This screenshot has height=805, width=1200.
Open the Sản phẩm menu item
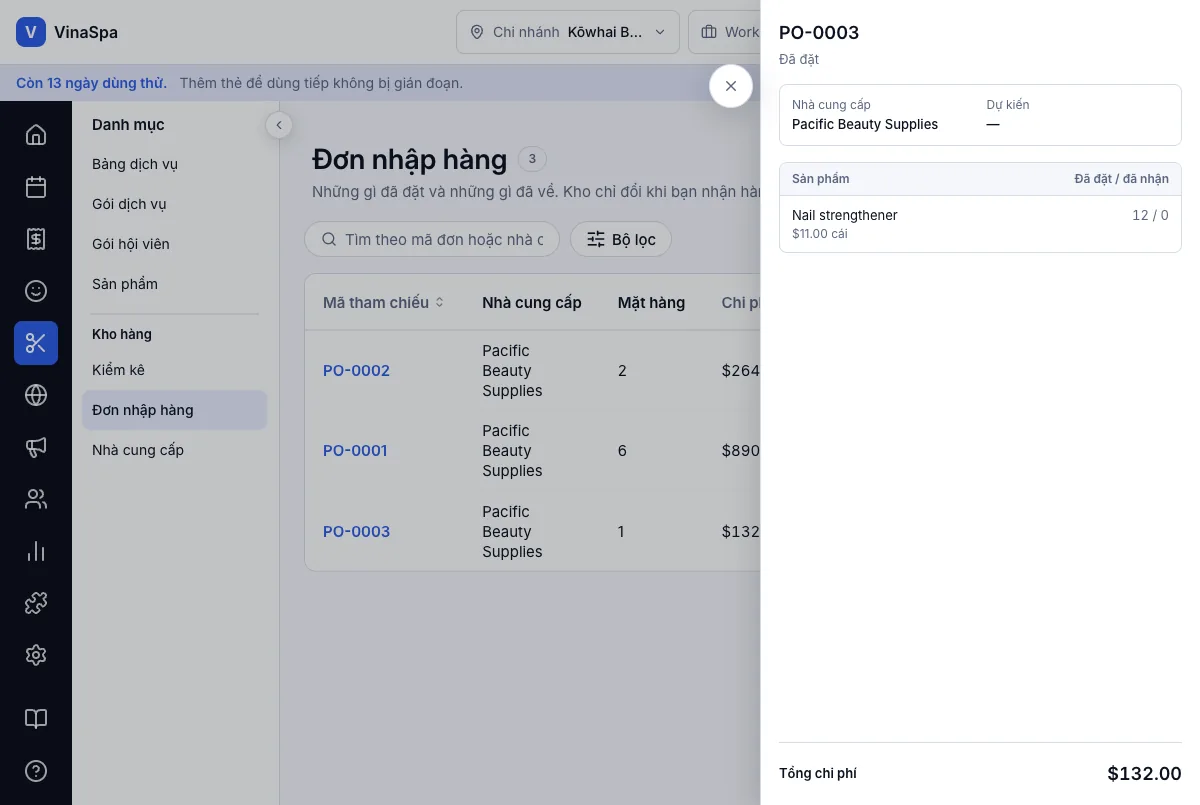174,284
